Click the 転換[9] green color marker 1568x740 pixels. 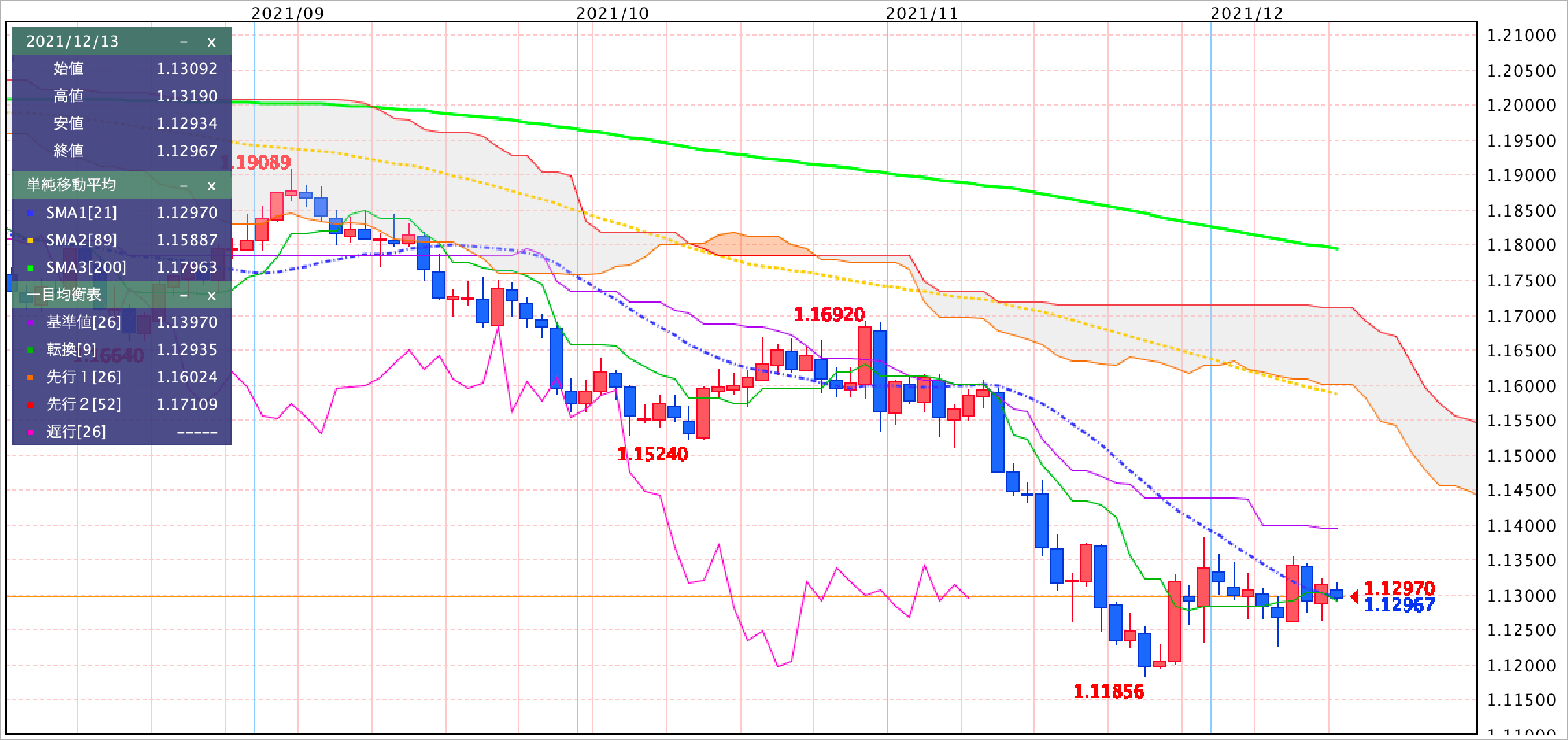tap(30, 350)
